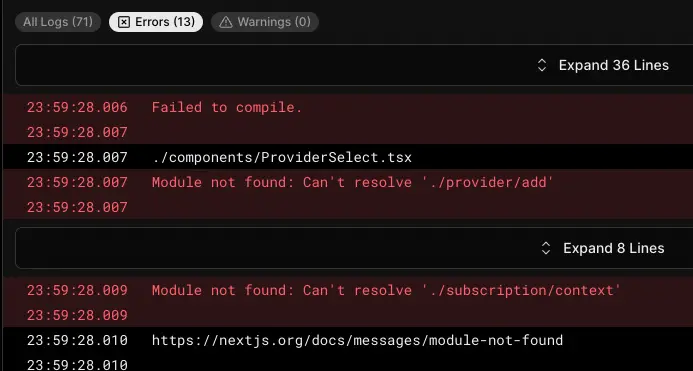Click the error X icon in Errors filter
The height and width of the screenshot is (371, 693).
(x=124, y=22)
